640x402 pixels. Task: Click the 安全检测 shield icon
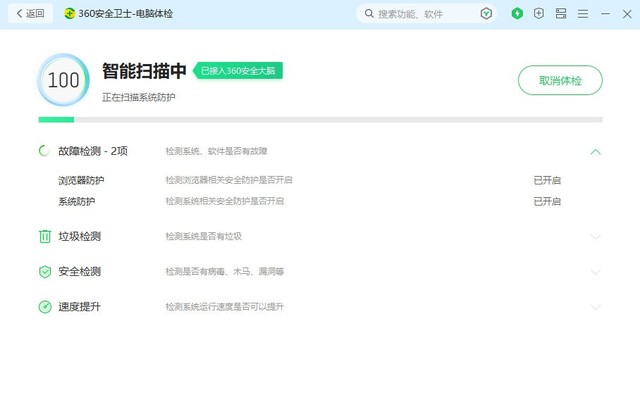pyautogui.click(x=44, y=272)
